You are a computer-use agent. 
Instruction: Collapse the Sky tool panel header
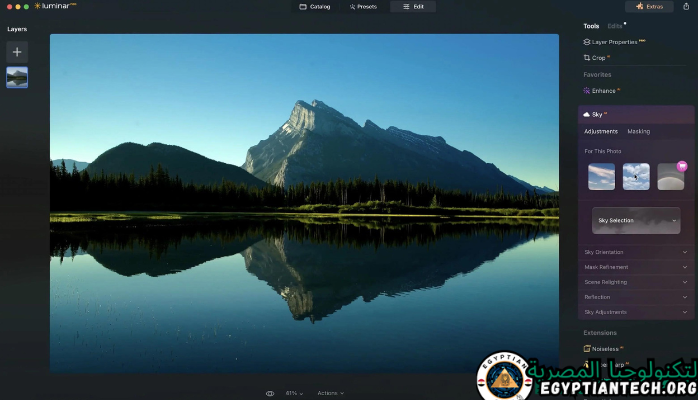tap(597, 115)
